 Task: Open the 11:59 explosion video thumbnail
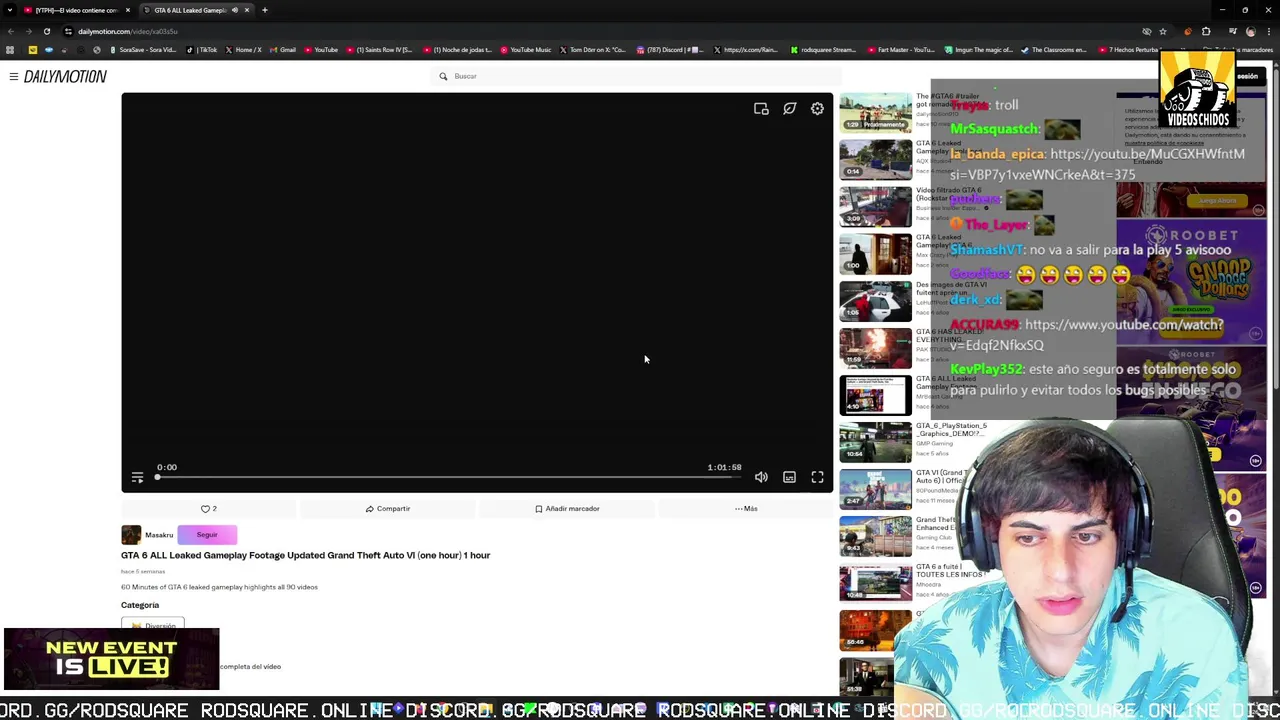(876, 347)
